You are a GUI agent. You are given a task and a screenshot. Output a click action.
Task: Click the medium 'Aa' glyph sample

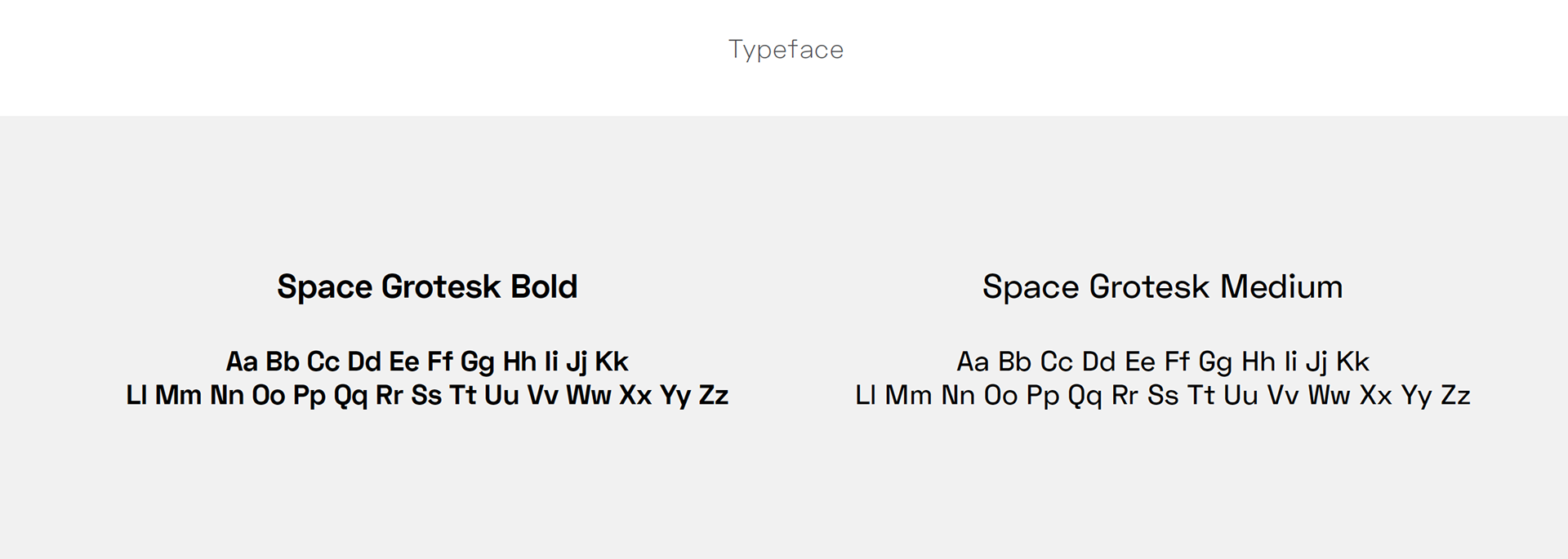tap(973, 362)
